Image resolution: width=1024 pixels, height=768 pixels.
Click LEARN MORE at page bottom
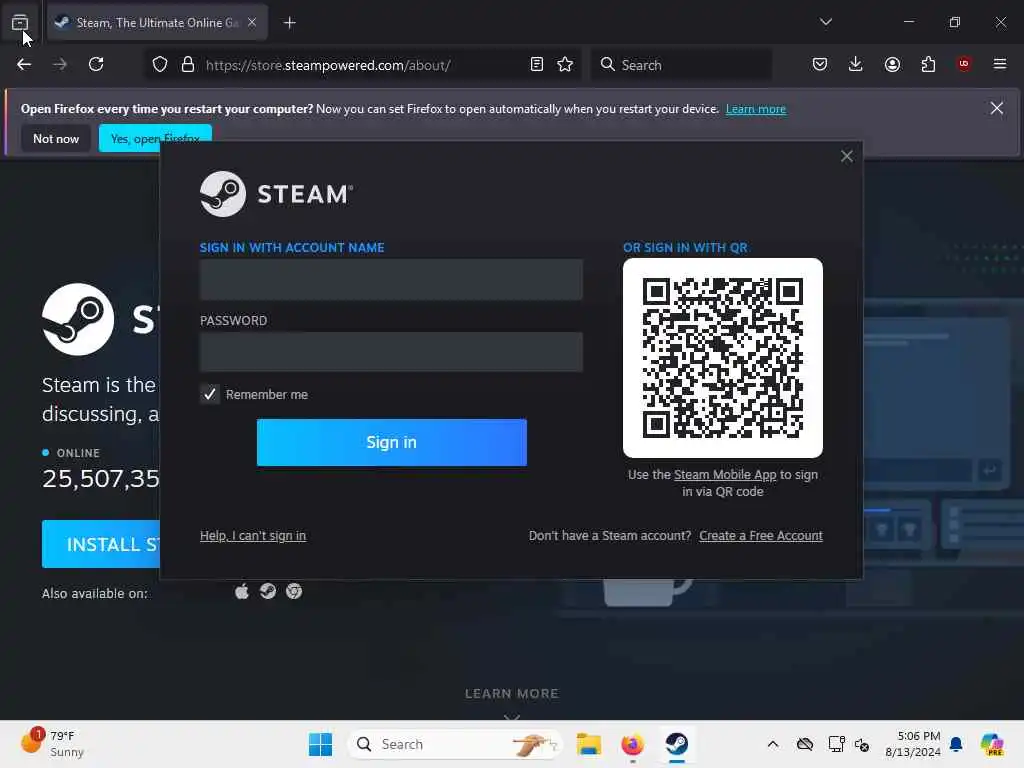(x=512, y=694)
